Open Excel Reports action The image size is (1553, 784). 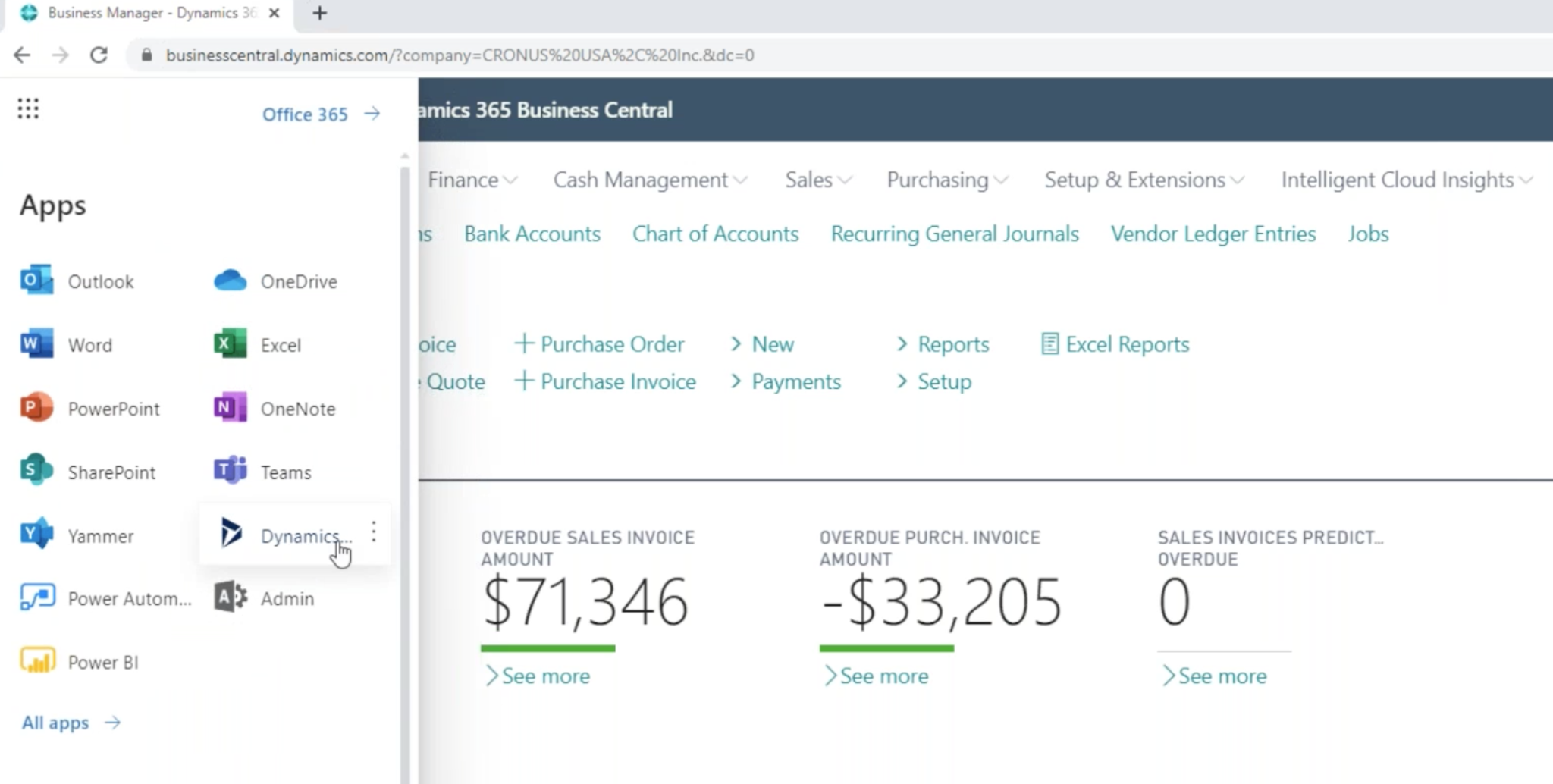coord(1115,344)
